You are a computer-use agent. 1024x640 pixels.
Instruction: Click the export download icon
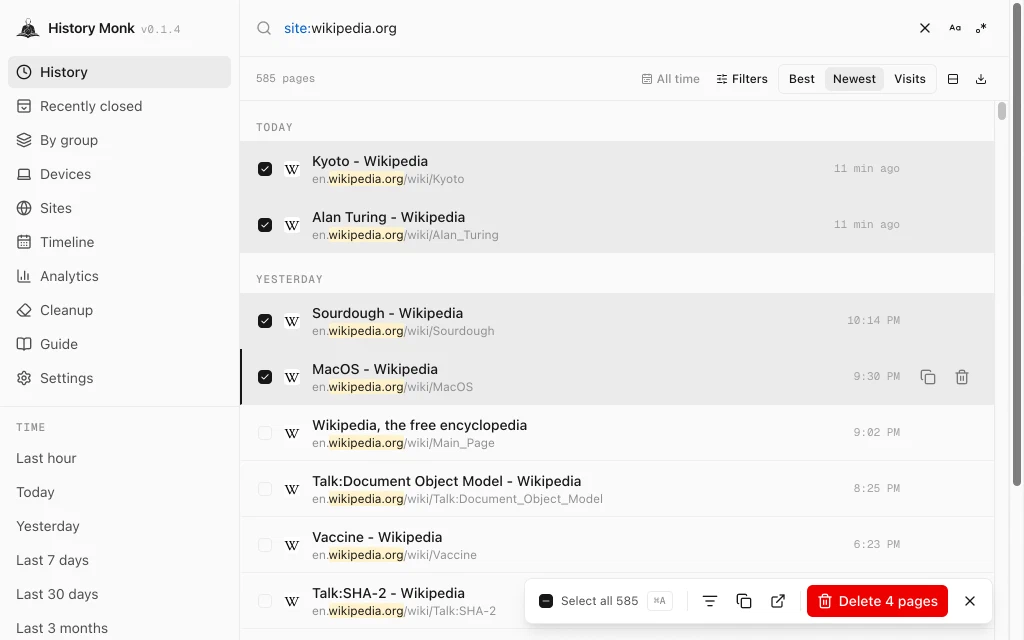pyautogui.click(x=981, y=79)
